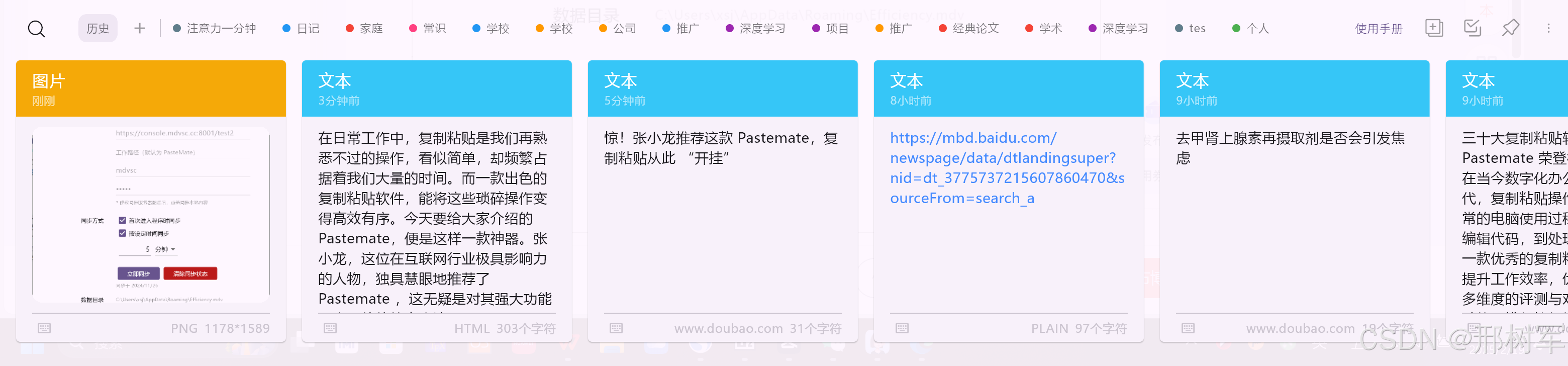This screenshot has height=366, width=1568.
Task: Select the 家庭 tag
Action: pyautogui.click(x=364, y=29)
